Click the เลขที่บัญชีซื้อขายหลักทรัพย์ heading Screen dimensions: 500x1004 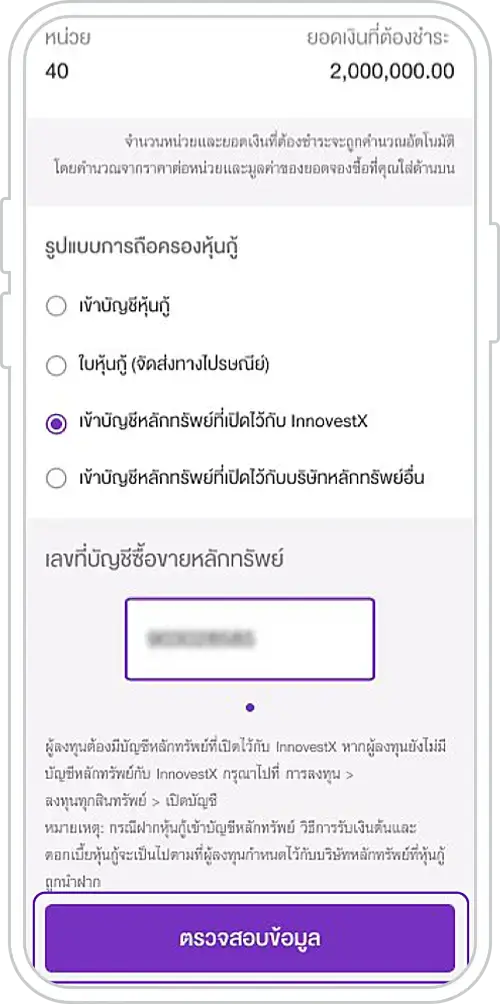(x=165, y=560)
